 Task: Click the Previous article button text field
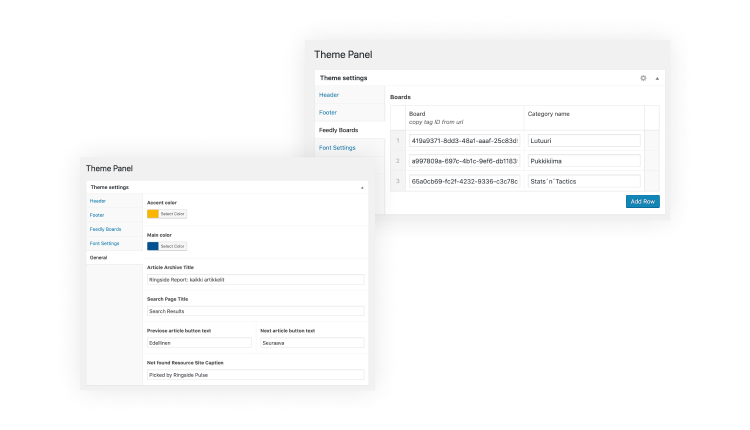[x=199, y=343]
